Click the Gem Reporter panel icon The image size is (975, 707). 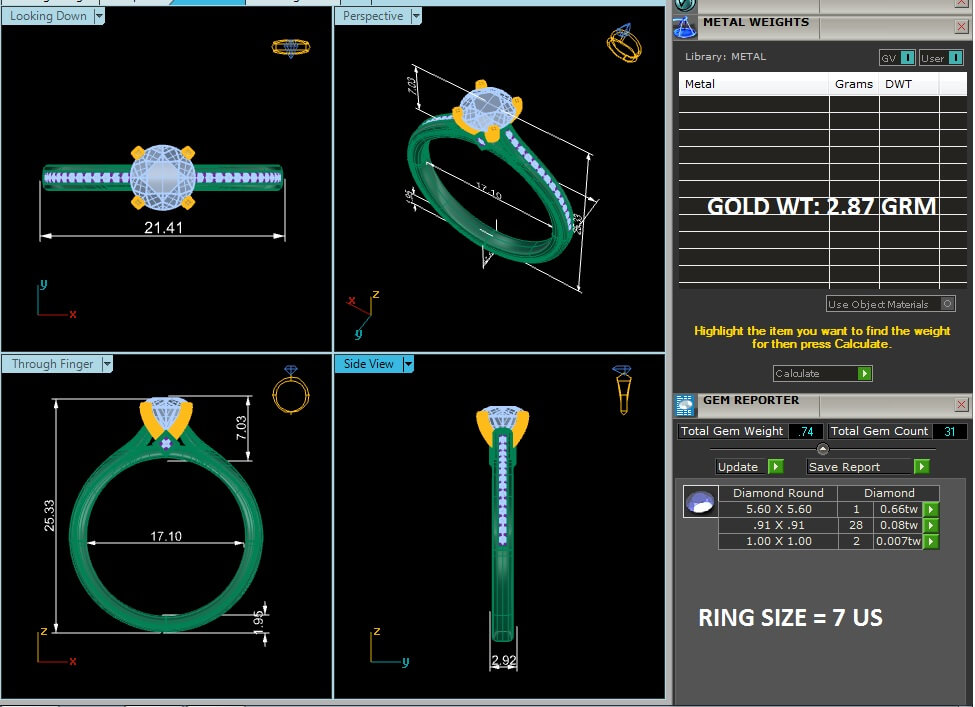pos(685,405)
